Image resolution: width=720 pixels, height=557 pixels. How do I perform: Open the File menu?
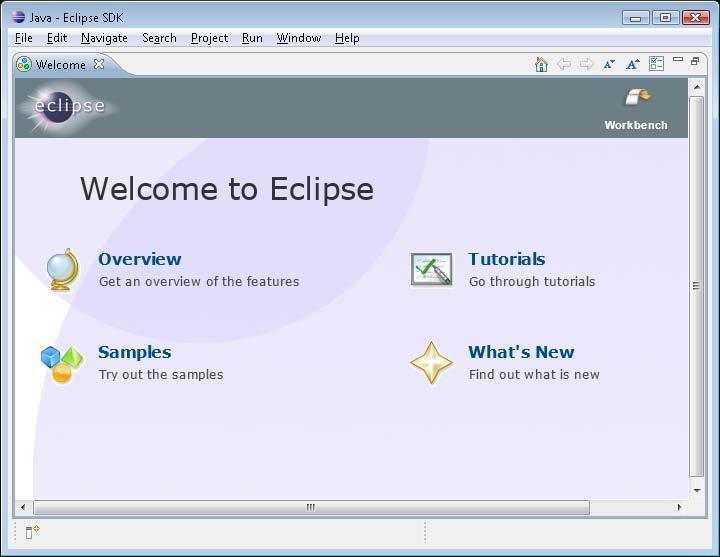23,38
